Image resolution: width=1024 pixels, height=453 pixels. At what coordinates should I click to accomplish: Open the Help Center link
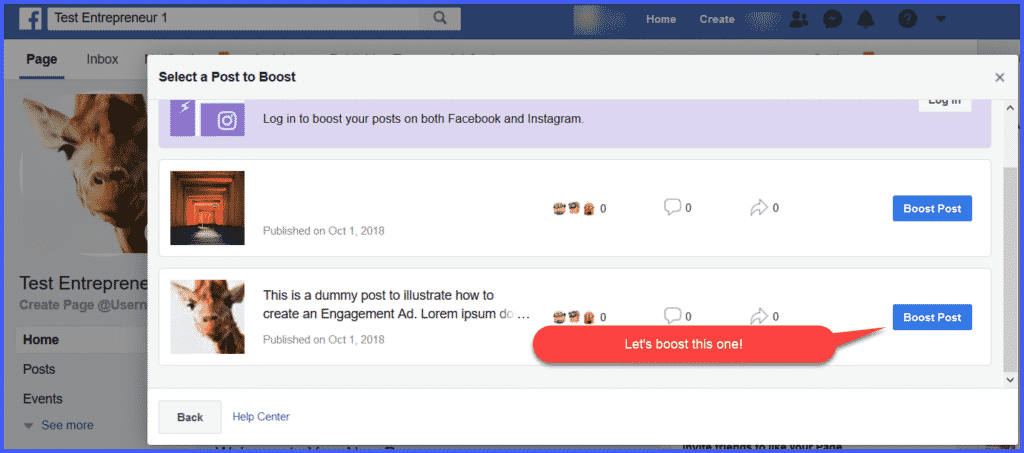[x=261, y=417]
